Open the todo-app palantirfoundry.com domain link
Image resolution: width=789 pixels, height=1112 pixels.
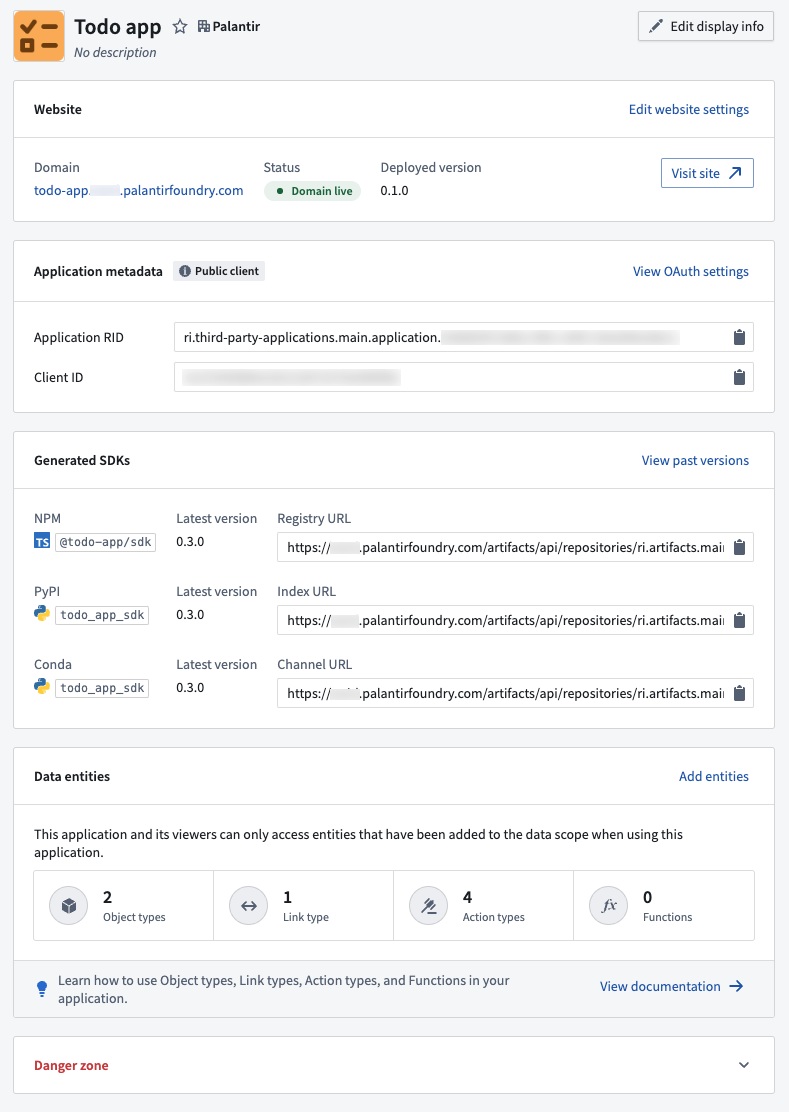point(138,190)
